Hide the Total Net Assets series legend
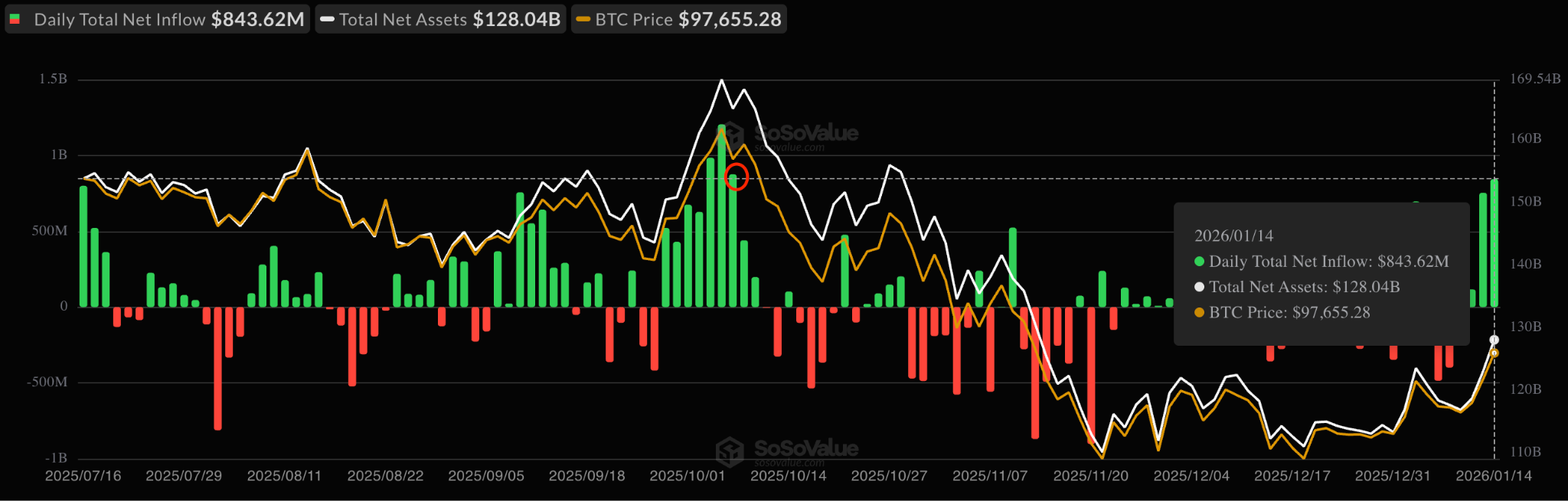The width and height of the screenshot is (1568, 501). [441, 19]
